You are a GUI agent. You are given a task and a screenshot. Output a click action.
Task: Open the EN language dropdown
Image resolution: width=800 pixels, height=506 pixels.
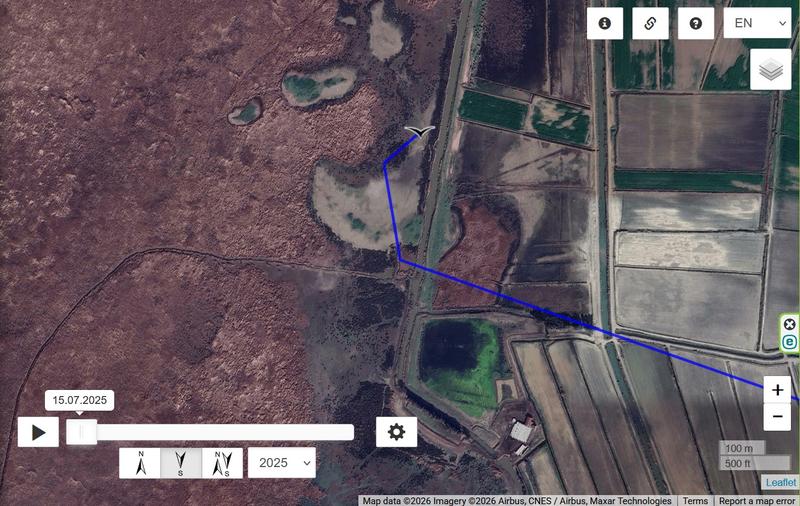coord(757,23)
